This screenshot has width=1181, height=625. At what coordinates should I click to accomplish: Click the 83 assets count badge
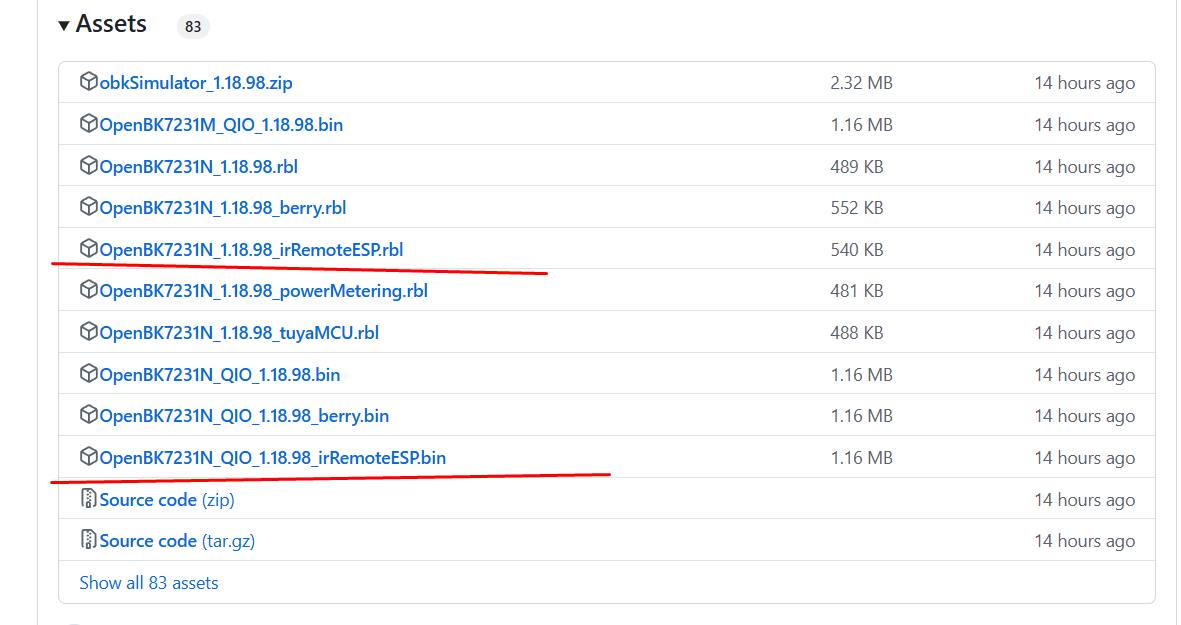point(193,26)
